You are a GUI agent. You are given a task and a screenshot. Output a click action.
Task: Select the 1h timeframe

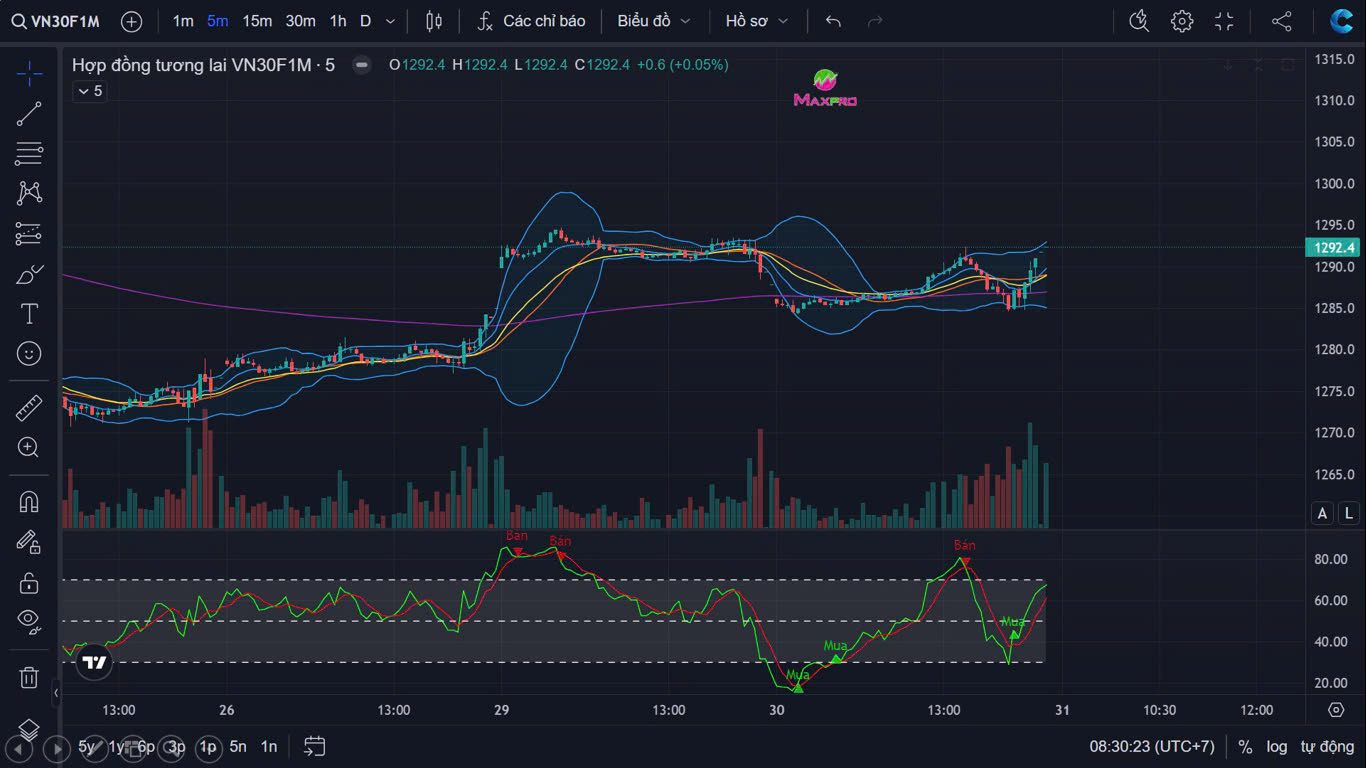338,21
